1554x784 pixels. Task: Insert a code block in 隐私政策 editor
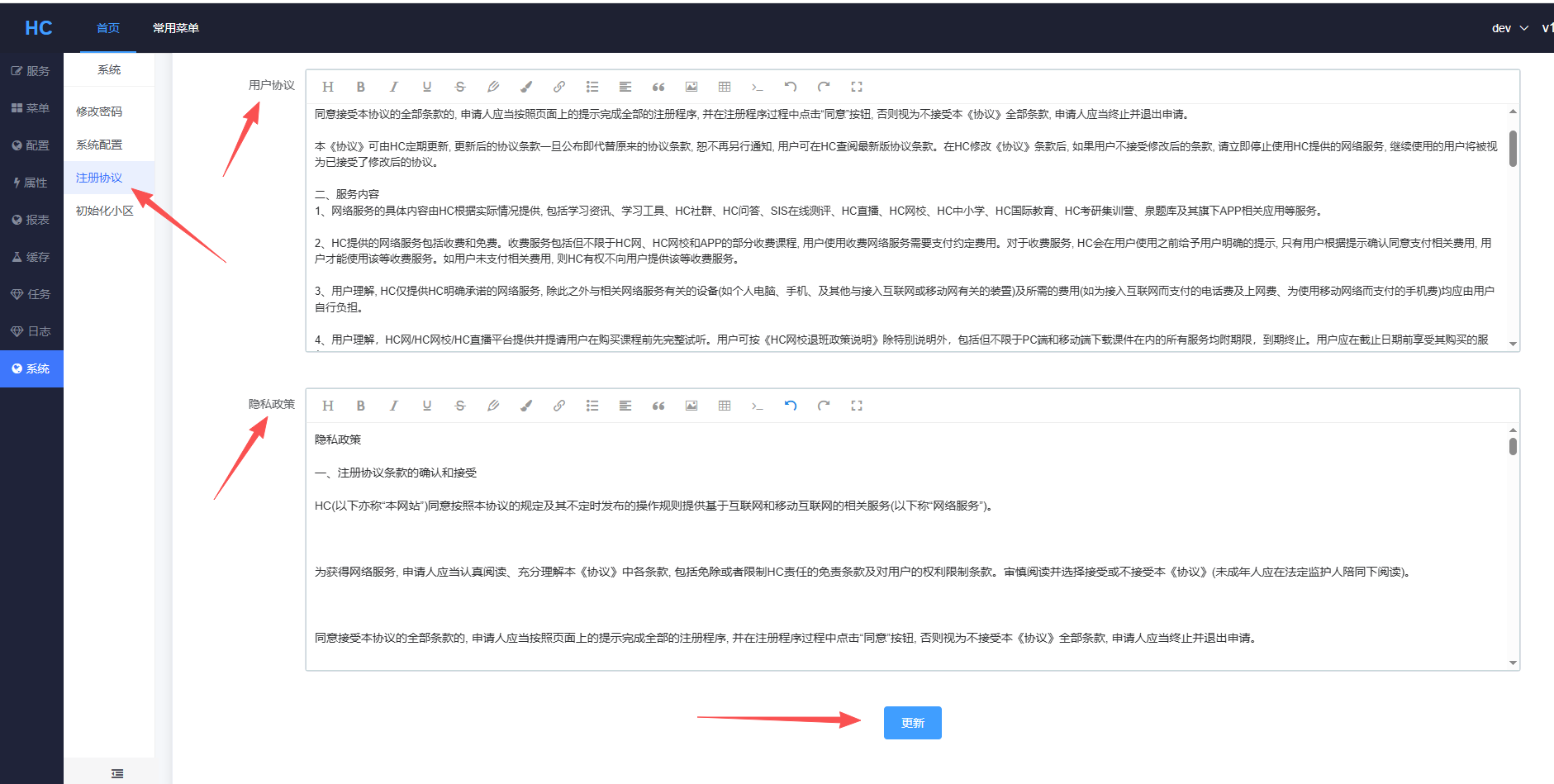[758, 405]
